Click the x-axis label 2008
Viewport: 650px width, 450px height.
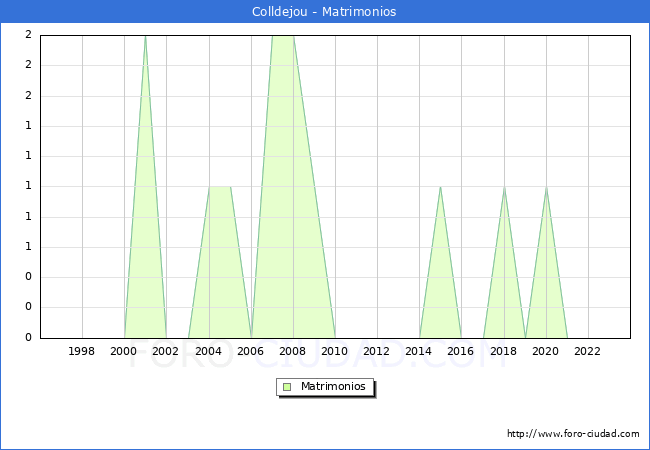pyautogui.click(x=293, y=351)
